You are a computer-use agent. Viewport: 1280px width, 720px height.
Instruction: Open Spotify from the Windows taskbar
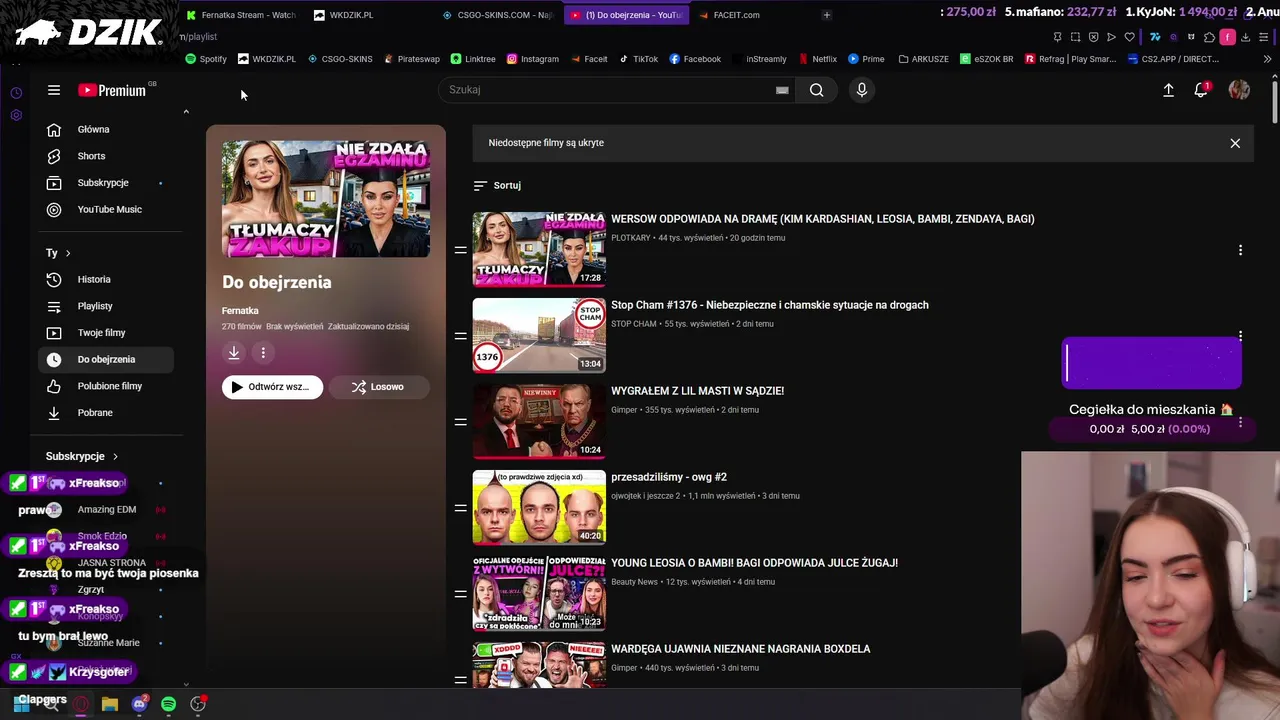click(x=168, y=704)
